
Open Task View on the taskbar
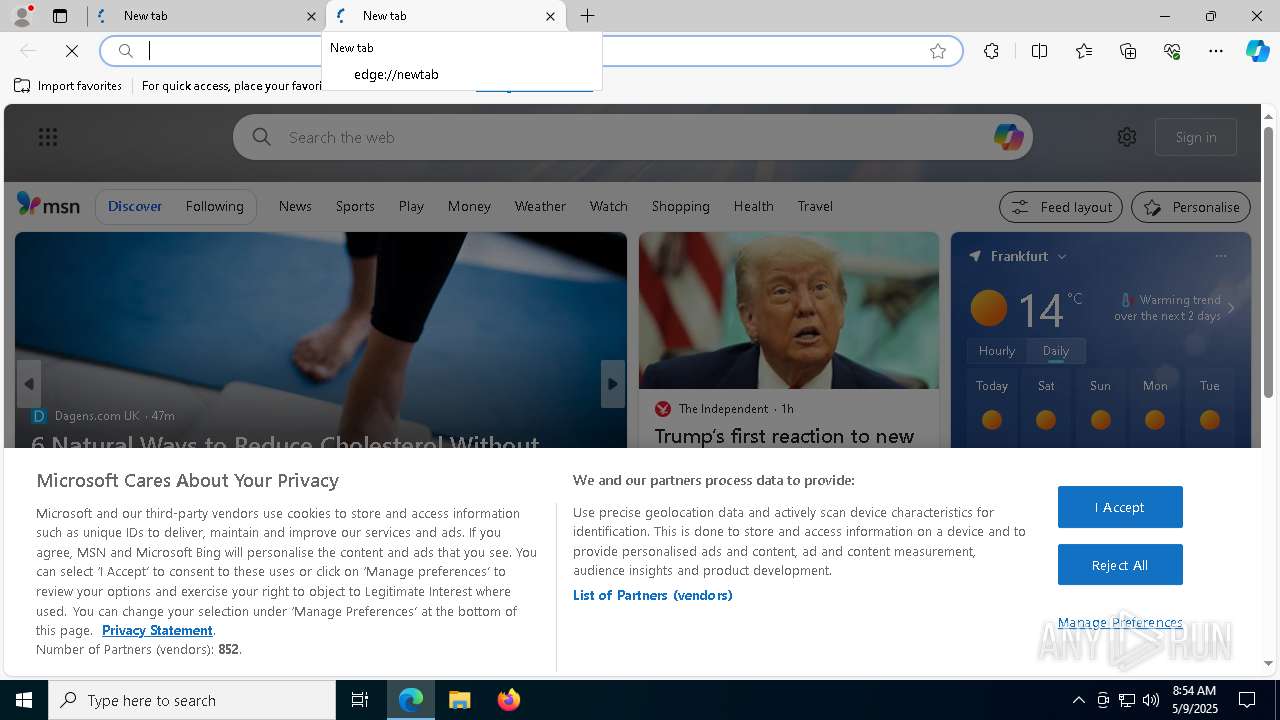click(x=360, y=700)
